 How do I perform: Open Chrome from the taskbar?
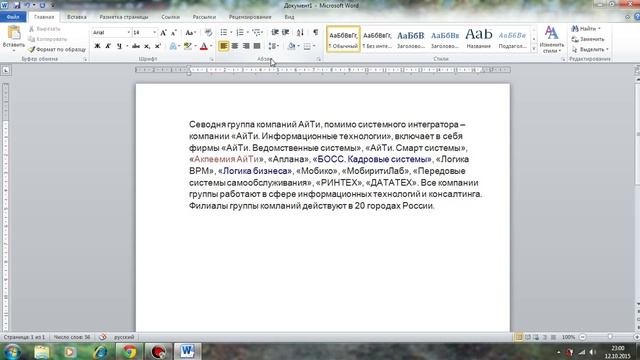coord(129,351)
